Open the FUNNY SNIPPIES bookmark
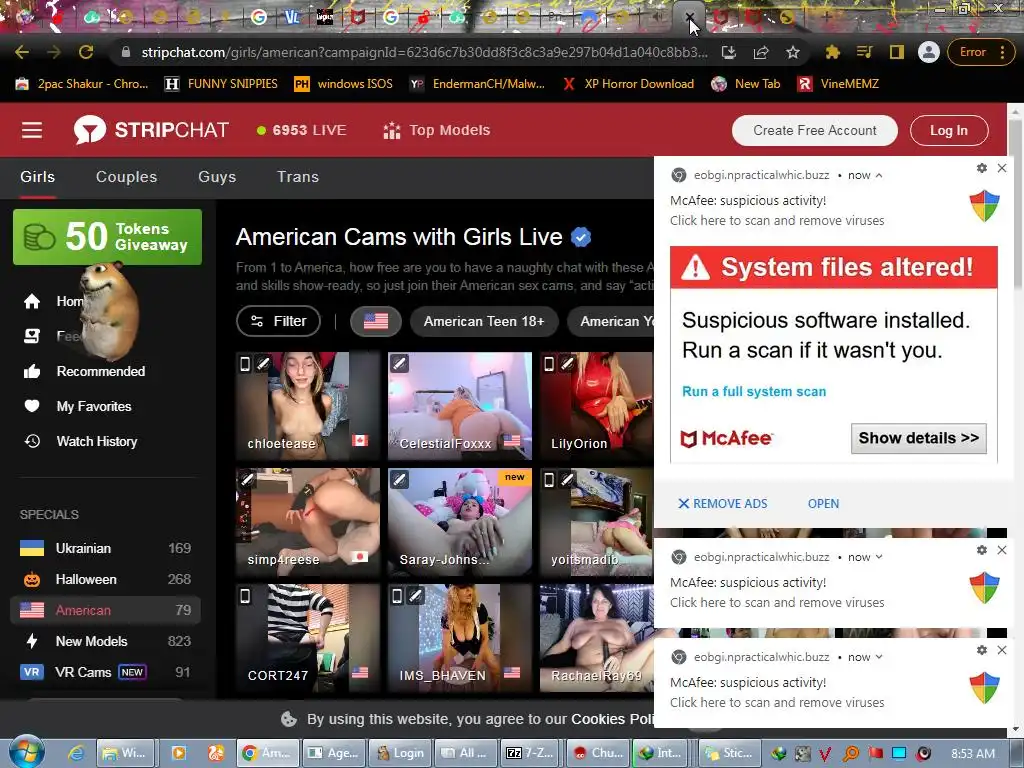 coord(221,84)
